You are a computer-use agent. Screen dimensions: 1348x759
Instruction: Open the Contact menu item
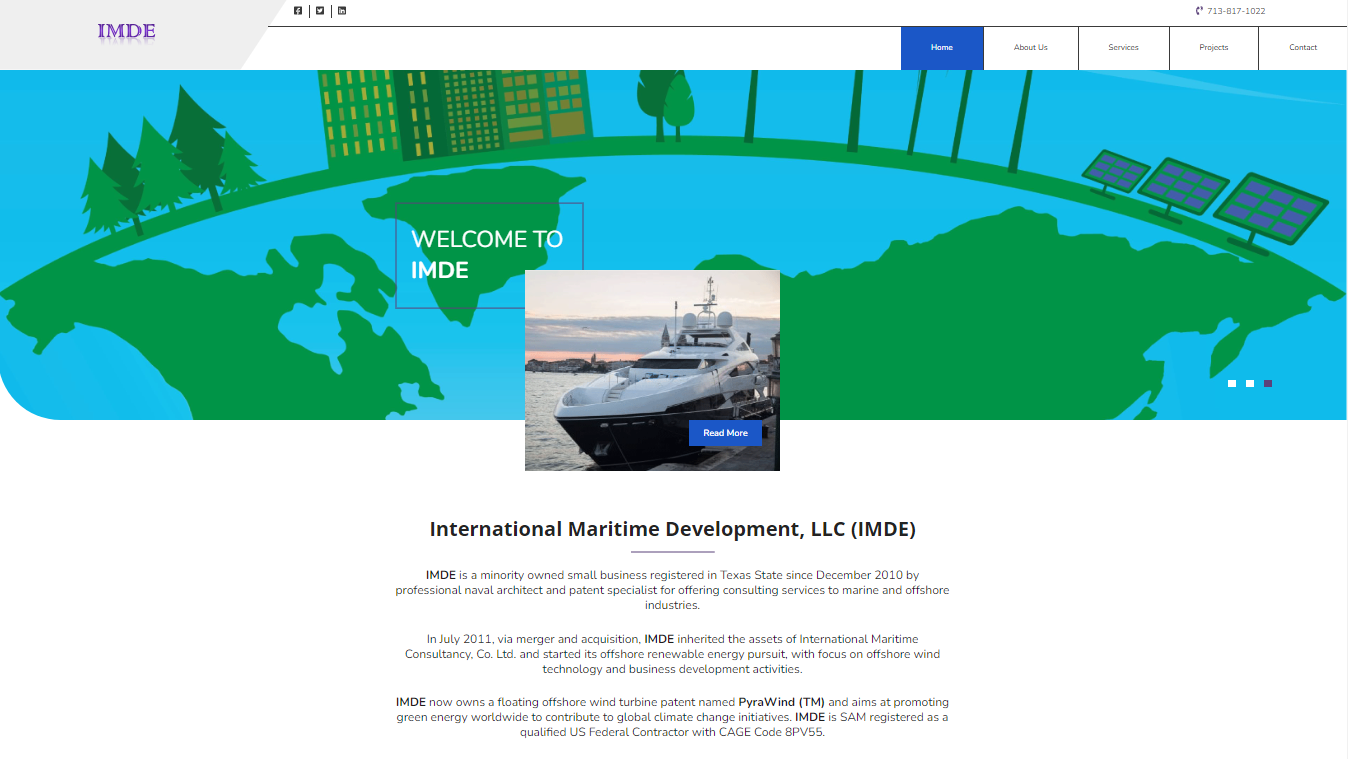1302,48
